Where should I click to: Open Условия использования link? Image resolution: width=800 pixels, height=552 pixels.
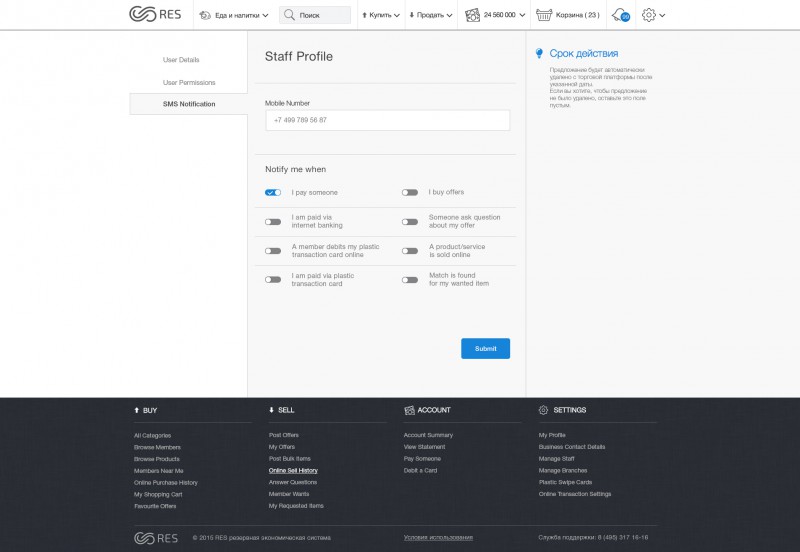point(438,537)
